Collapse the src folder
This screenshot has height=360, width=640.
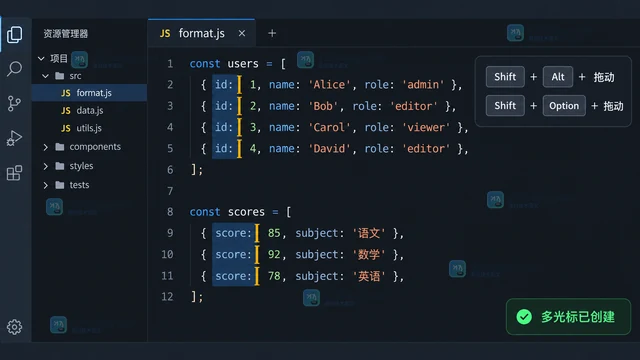(46, 76)
